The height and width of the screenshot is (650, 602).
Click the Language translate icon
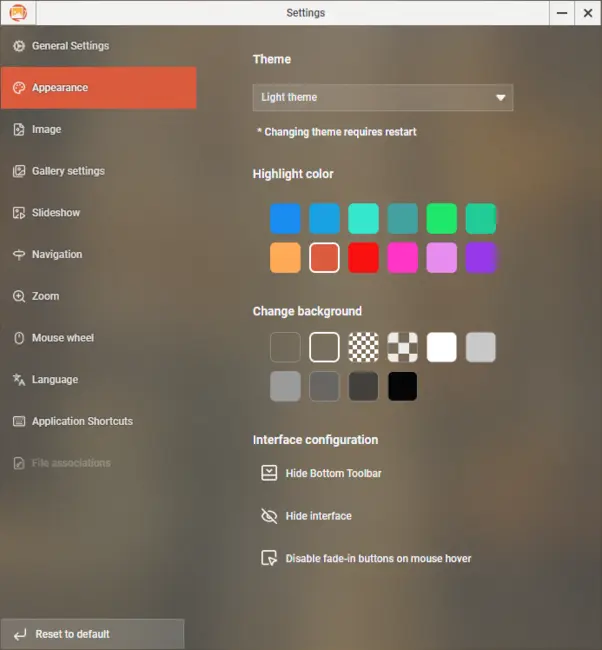coord(18,380)
